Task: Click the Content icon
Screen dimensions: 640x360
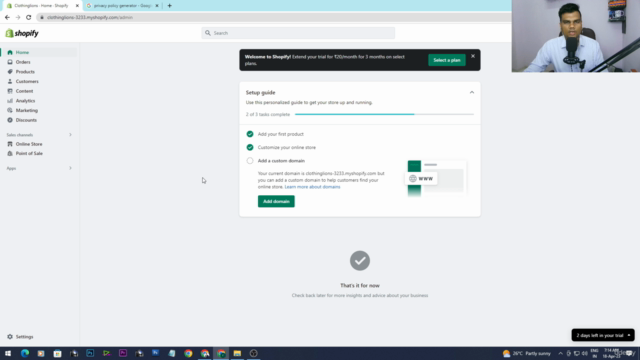Action: tap(10, 91)
